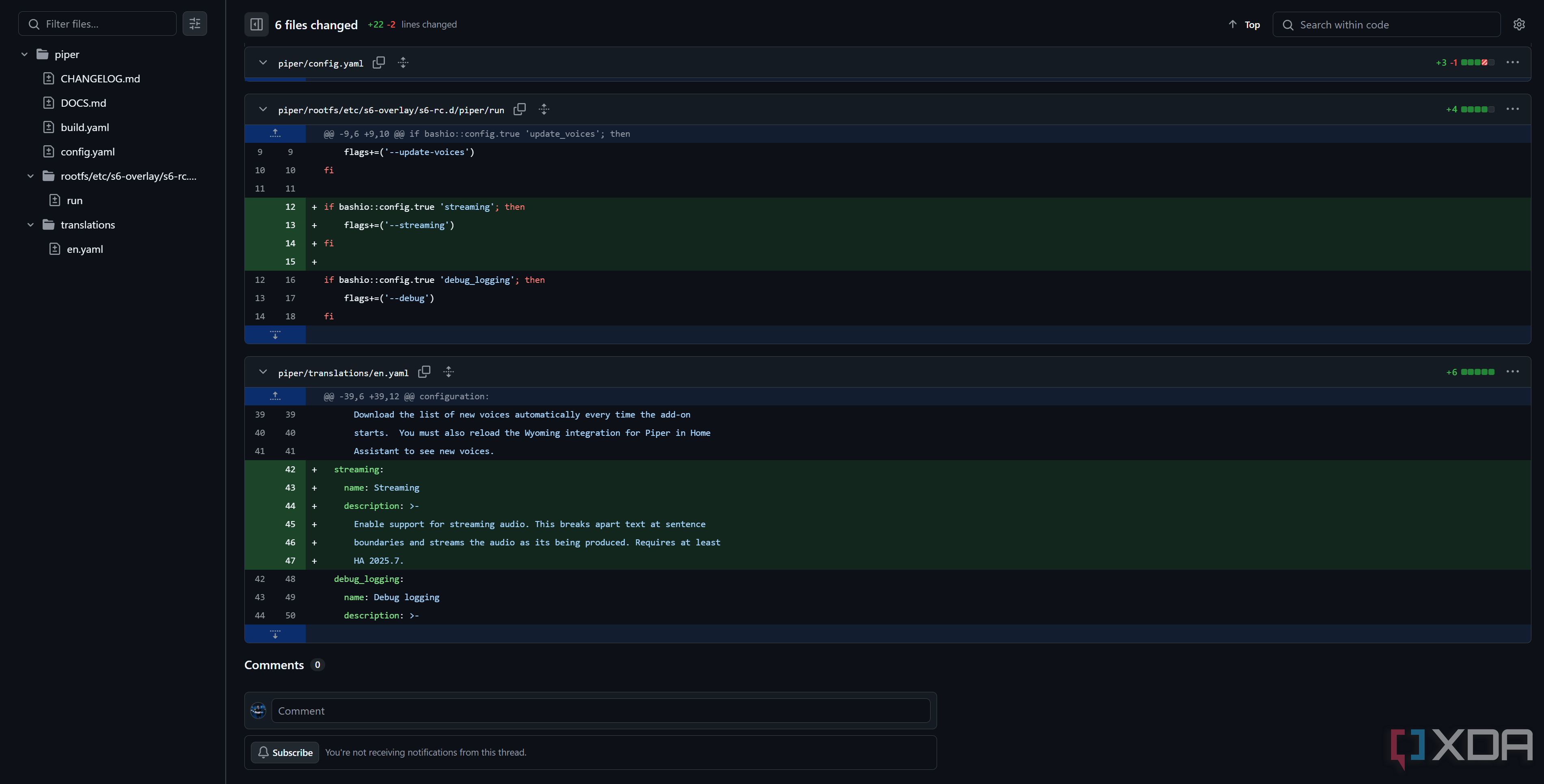Focus the Comment text field
Screen dimensions: 1544x784
tap(600, 711)
